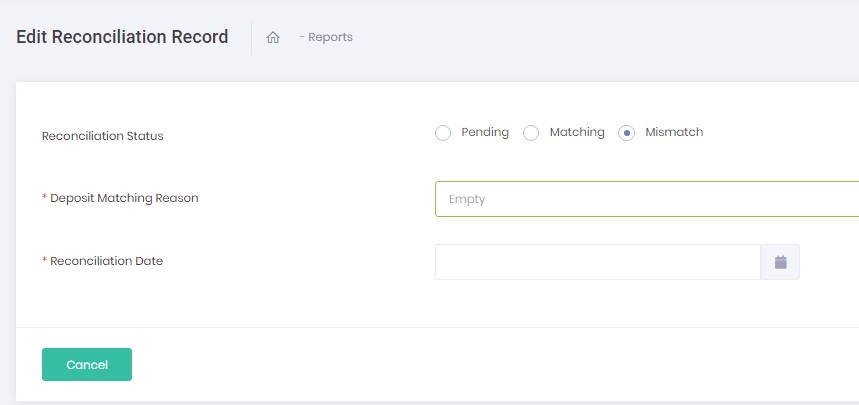Viewport: 859px width, 405px height.
Task: Open the calendar date picker icon
Action: pyautogui.click(x=780, y=262)
